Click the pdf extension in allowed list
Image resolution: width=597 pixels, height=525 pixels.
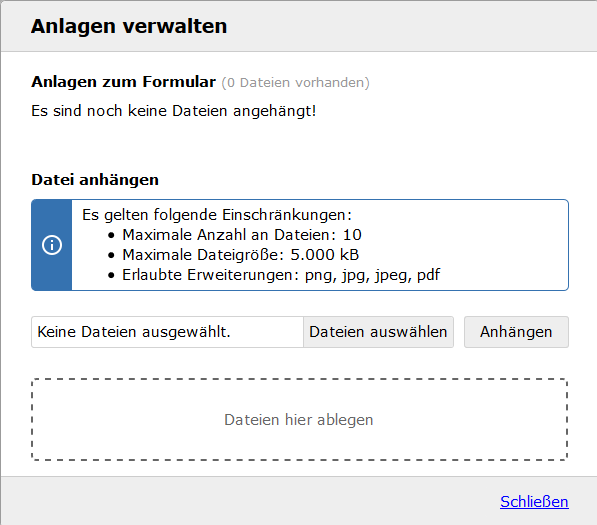tap(428, 275)
